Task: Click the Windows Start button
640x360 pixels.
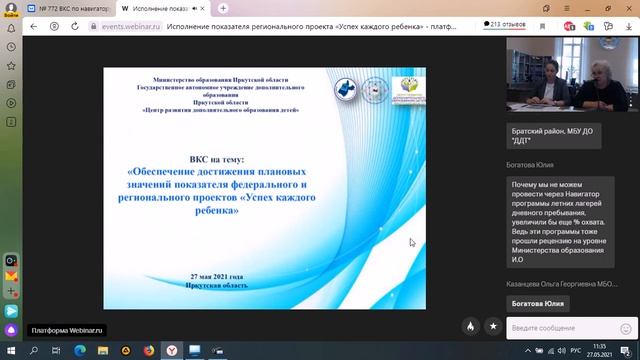Action: 11,350
